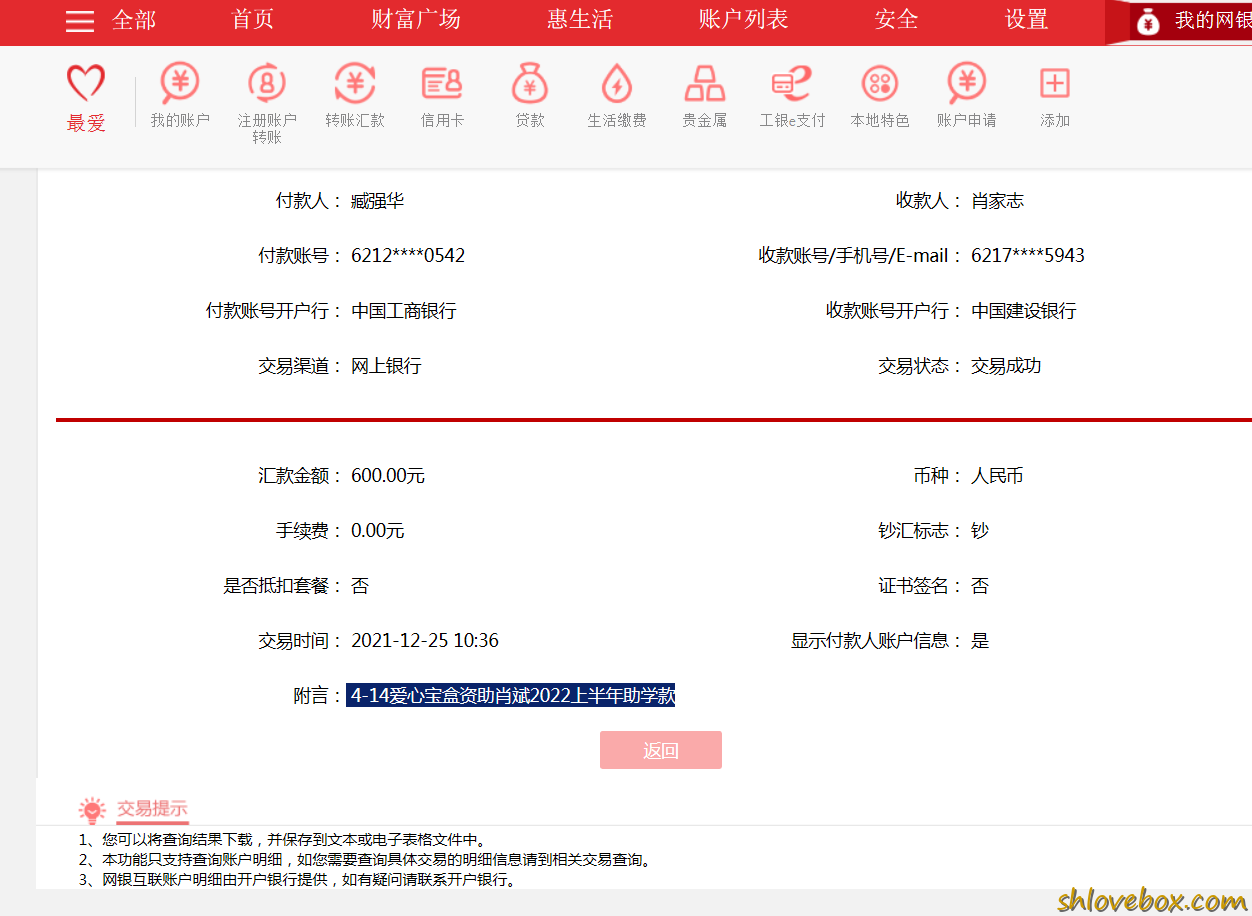Screen dimensions: 1252x916
Task: Open the 财富广场 menu item
Action: [x=416, y=20]
